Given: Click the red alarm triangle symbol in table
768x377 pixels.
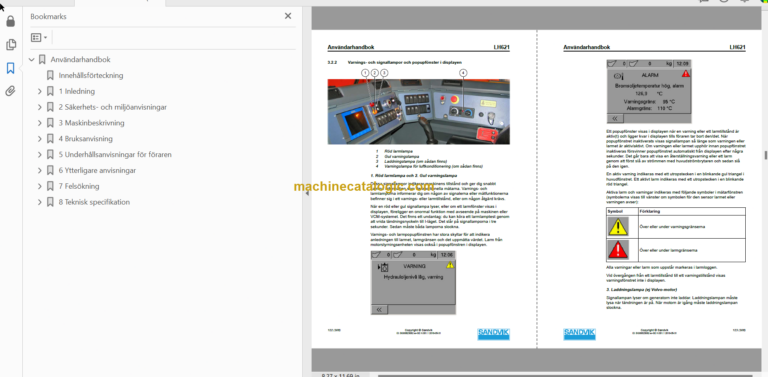Looking at the screenshot, I should [x=618, y=250].
